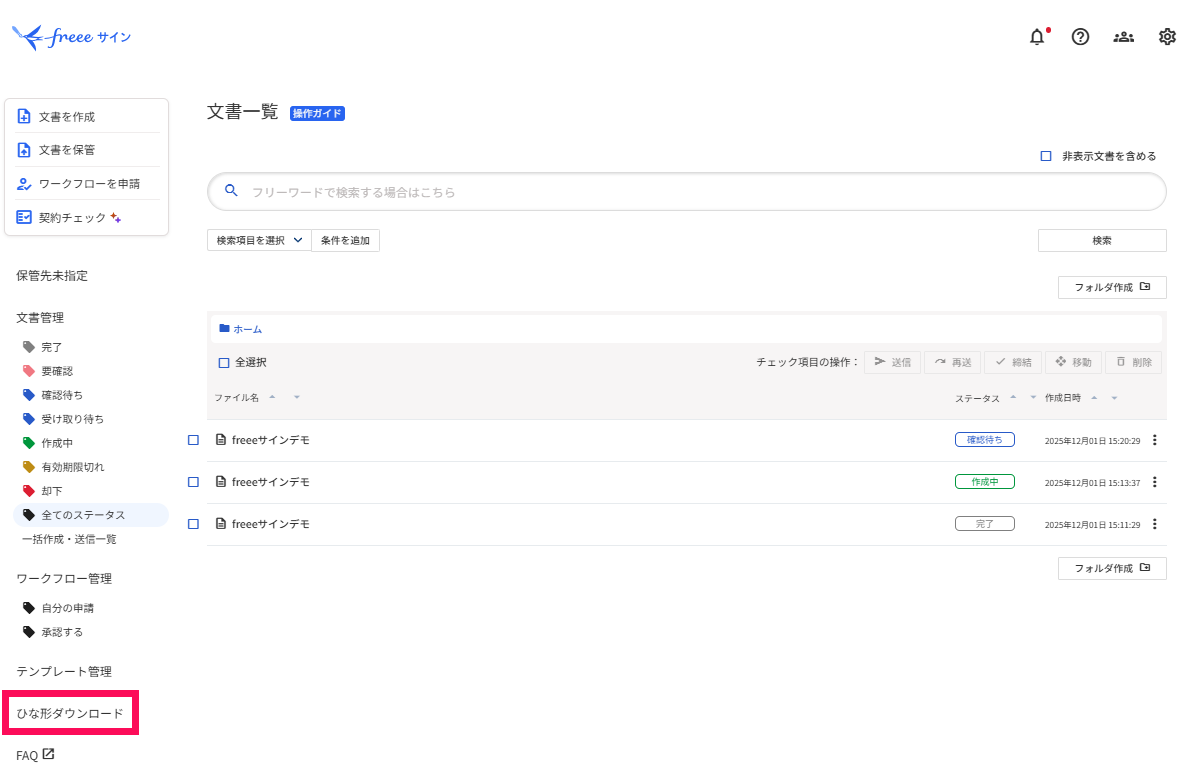Sort 作成日時 descending with the down arrow

1114,397
